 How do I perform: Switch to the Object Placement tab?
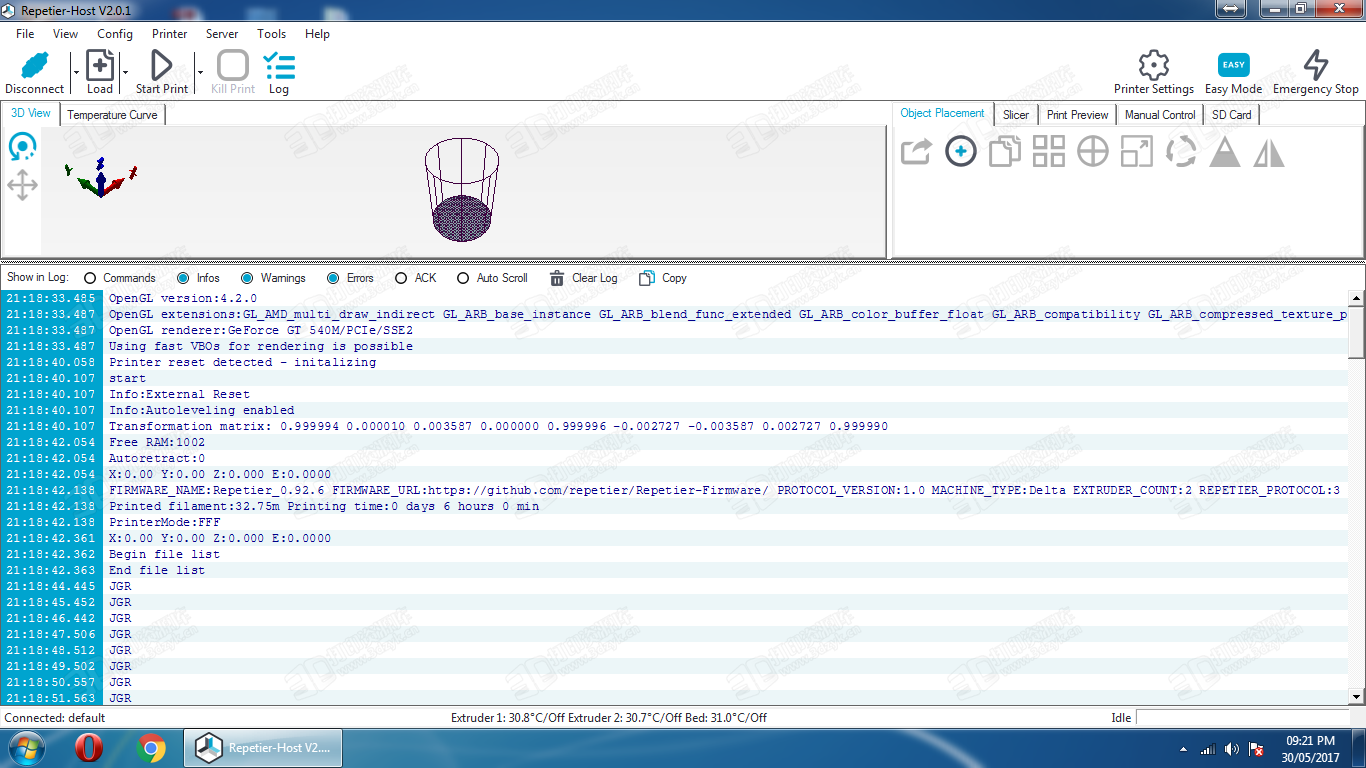tap(942, 113)
